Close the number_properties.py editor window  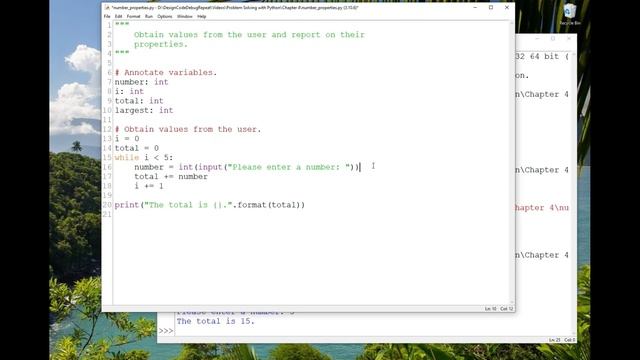pos(507,7)
